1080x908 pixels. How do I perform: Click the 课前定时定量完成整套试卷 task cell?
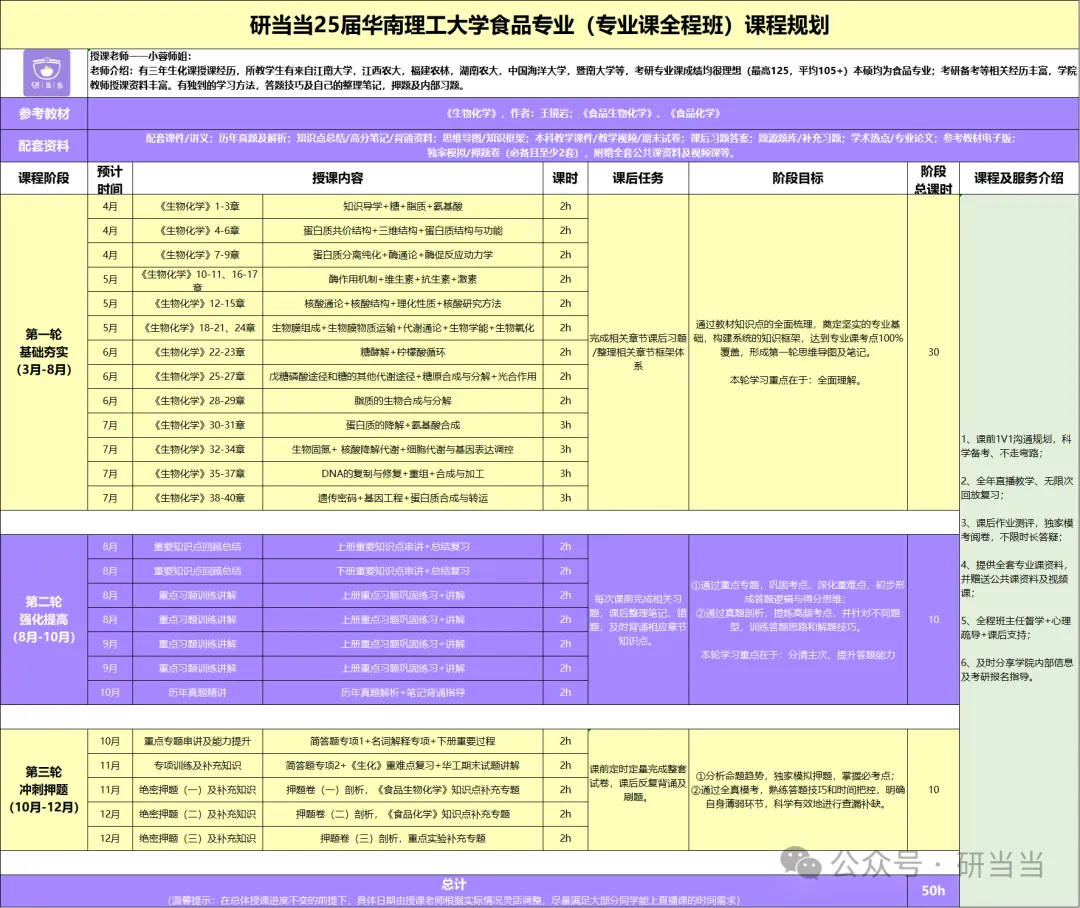pyautogui.click(x=638, y=790)
